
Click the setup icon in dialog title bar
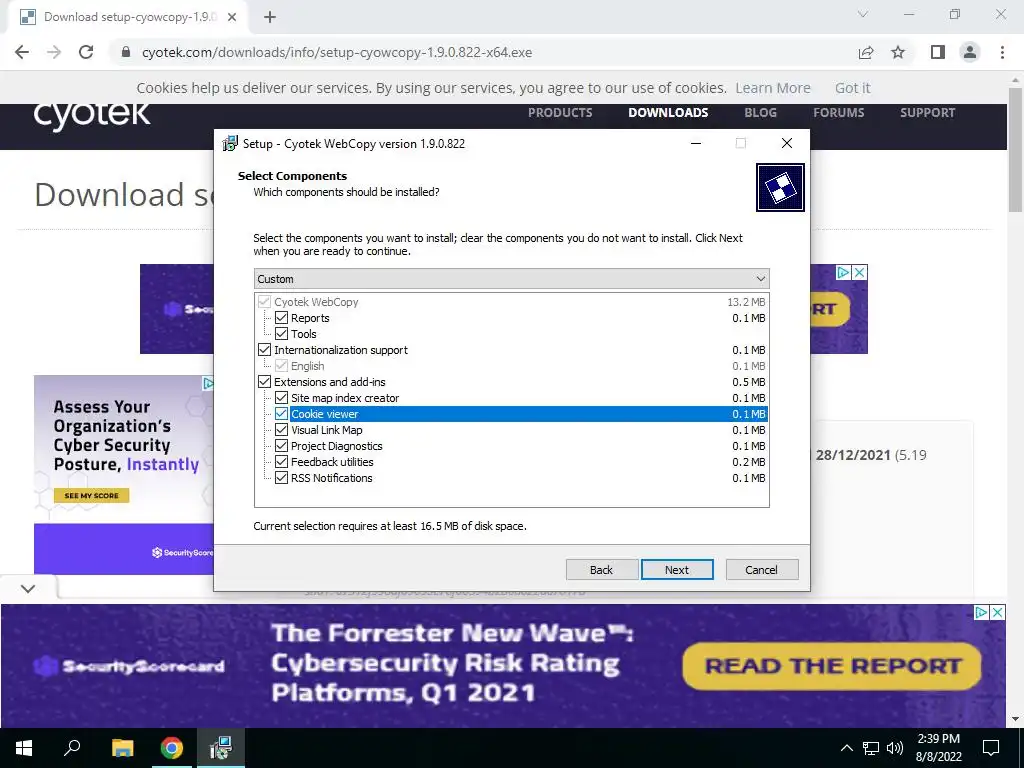pyautogui.click(x=230, y=143)
